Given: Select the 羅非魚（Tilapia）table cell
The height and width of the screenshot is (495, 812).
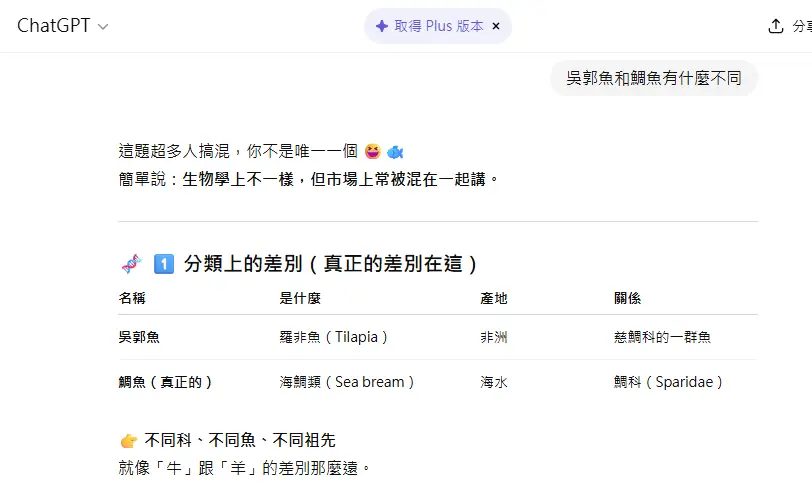Looking at the screenshot, I should coord(334,337).
